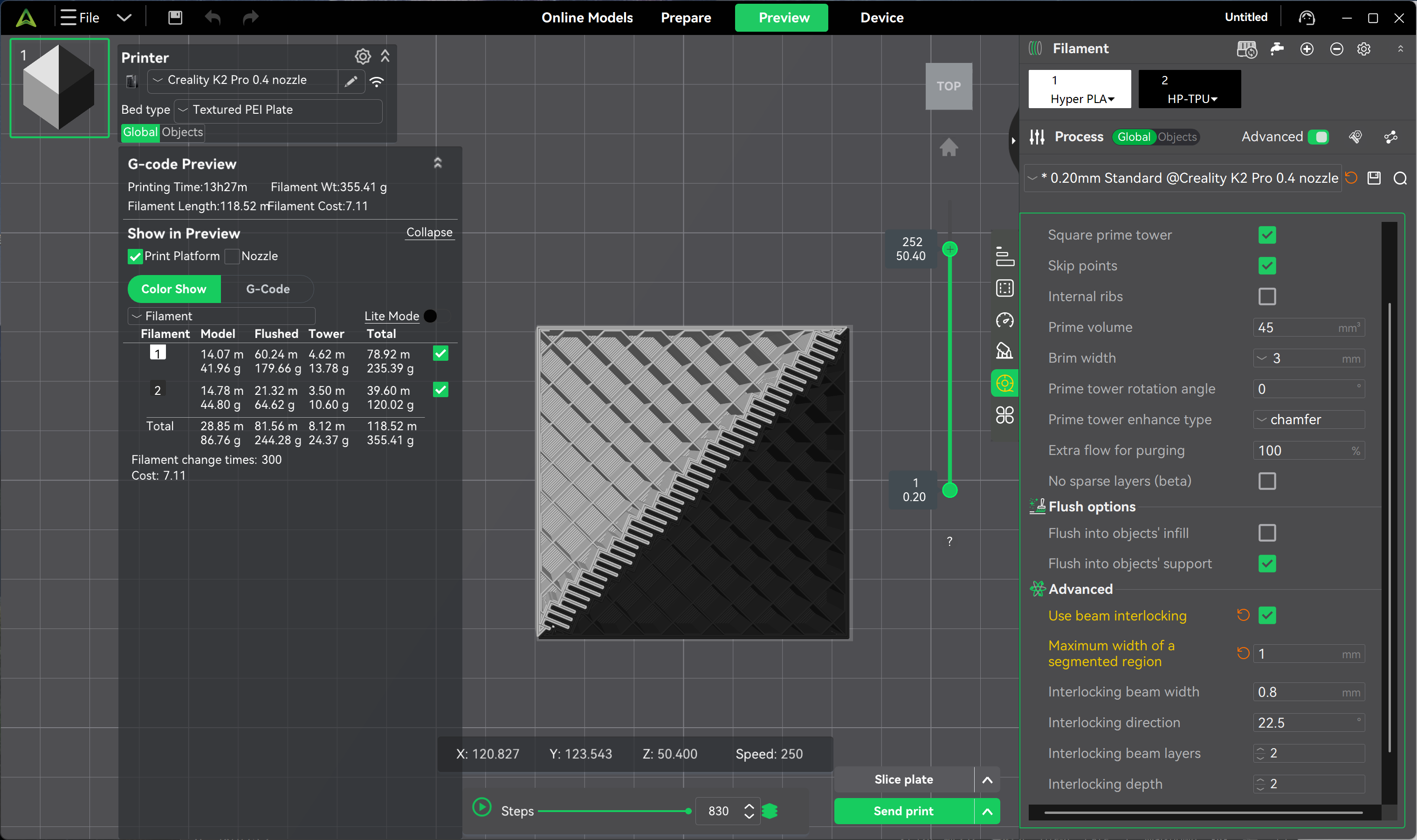Open printer settings gear icon
Viewport: 1417px width, 840px height.
click(363, 56)
